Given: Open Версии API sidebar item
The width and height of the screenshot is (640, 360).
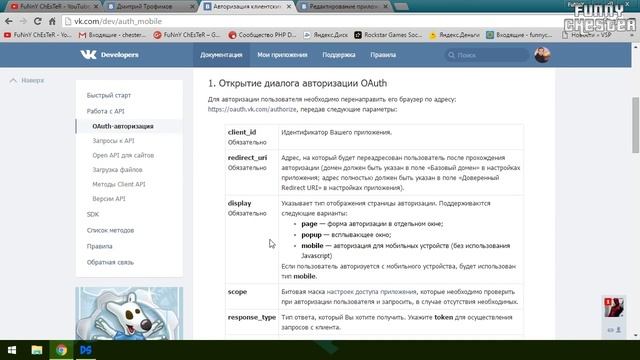Looking at the screenshot, I should point(109,199).
